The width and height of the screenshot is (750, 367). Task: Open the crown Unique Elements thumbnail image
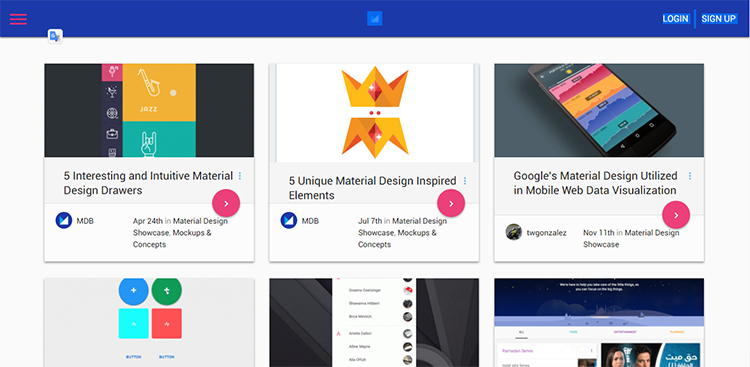pos(374,113)
